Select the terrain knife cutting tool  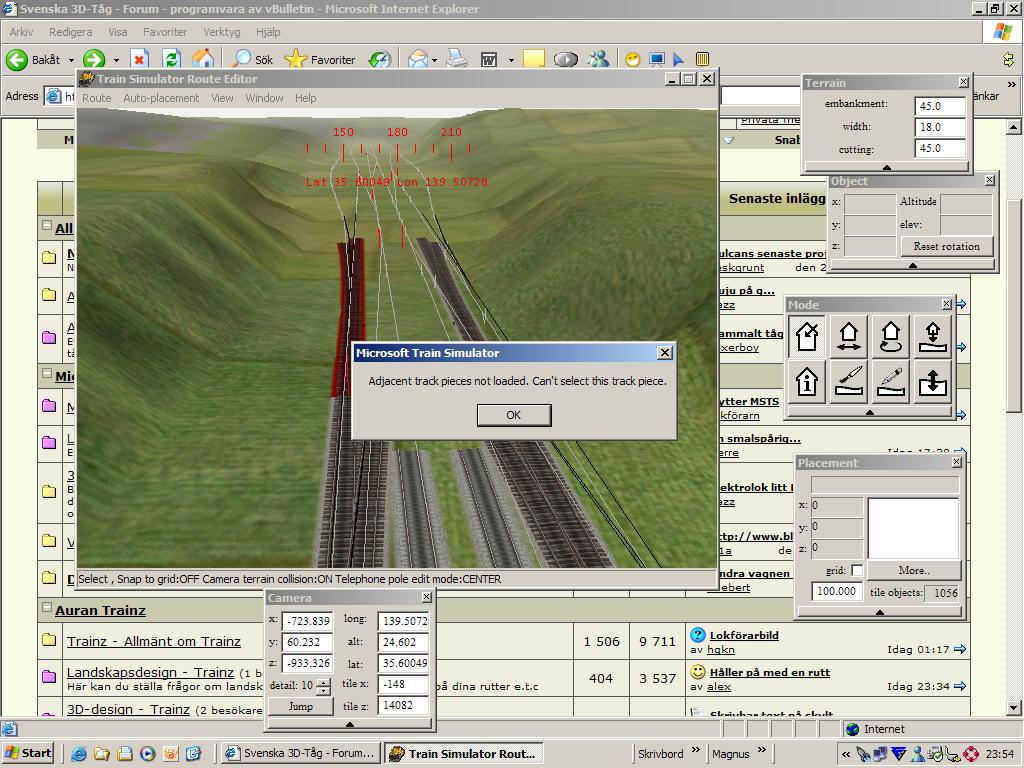[849, 381]
